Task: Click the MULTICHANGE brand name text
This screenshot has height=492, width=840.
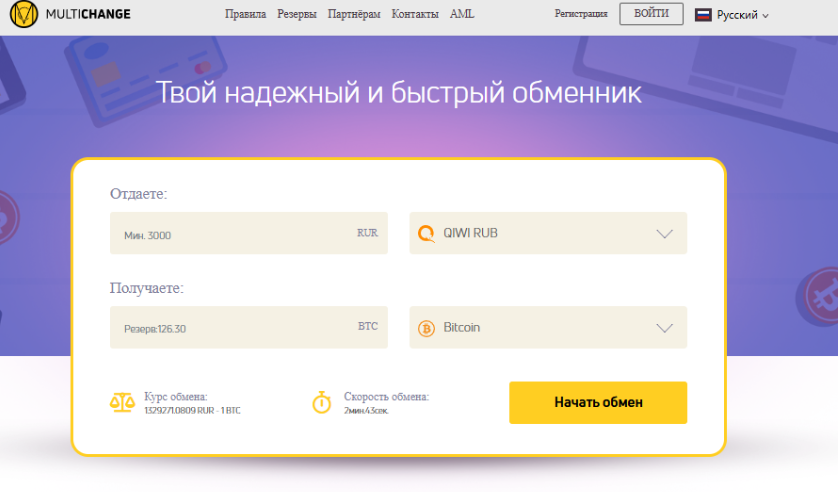Action: click(88, 14)
